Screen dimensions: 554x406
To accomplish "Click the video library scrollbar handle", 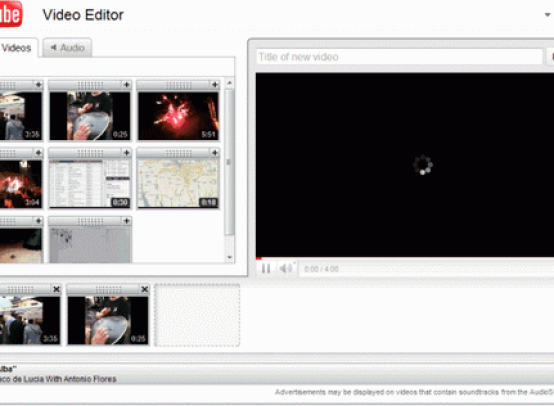I will point(230,162).
